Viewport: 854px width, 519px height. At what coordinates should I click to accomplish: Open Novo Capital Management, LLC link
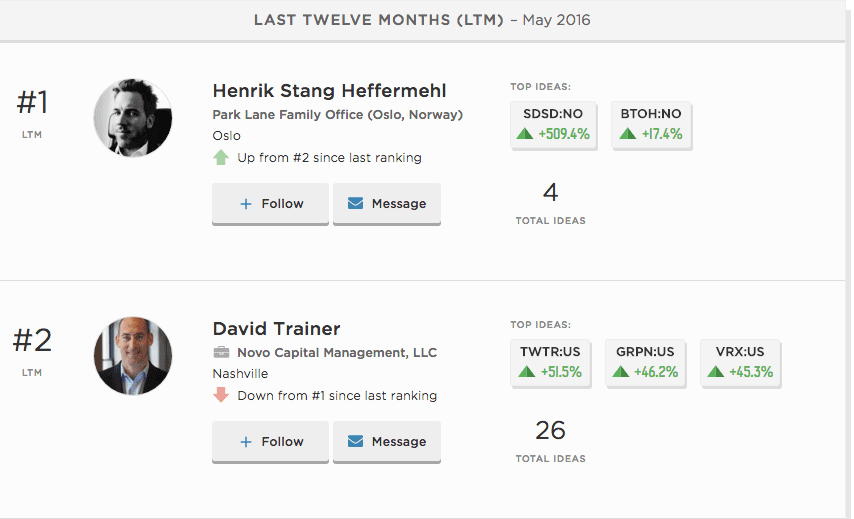coord(337,353)
